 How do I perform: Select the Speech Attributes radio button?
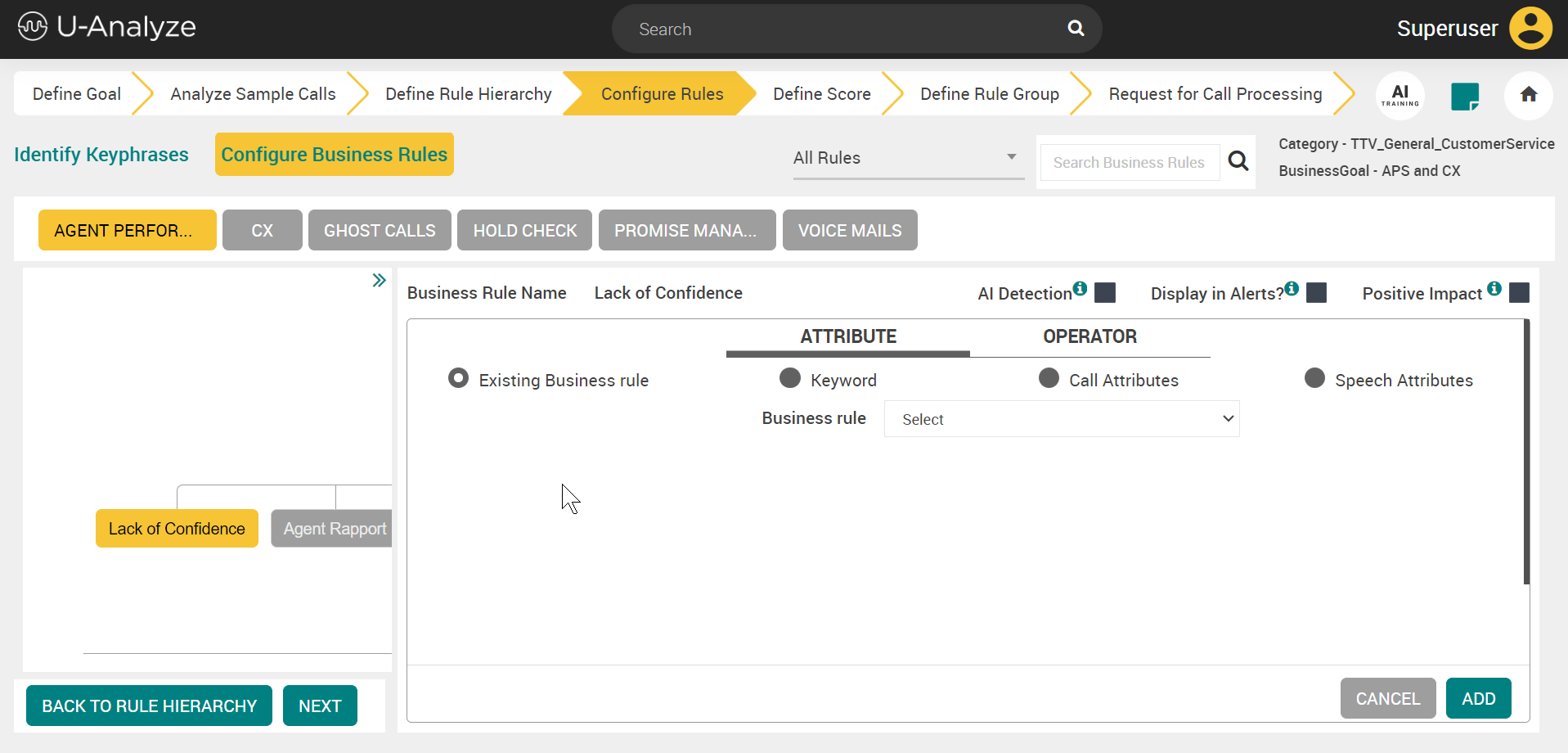tap(1314, 378)
